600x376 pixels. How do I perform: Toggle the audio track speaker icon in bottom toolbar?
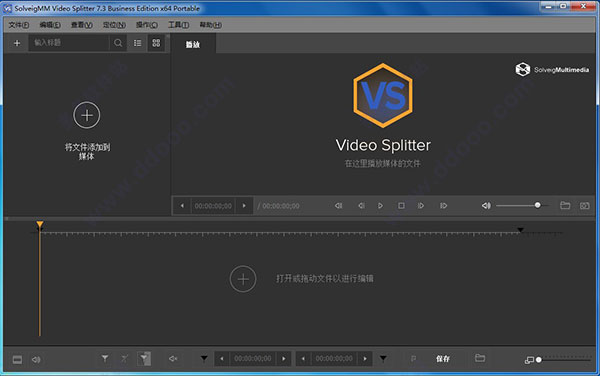click(x=36, y=360)
